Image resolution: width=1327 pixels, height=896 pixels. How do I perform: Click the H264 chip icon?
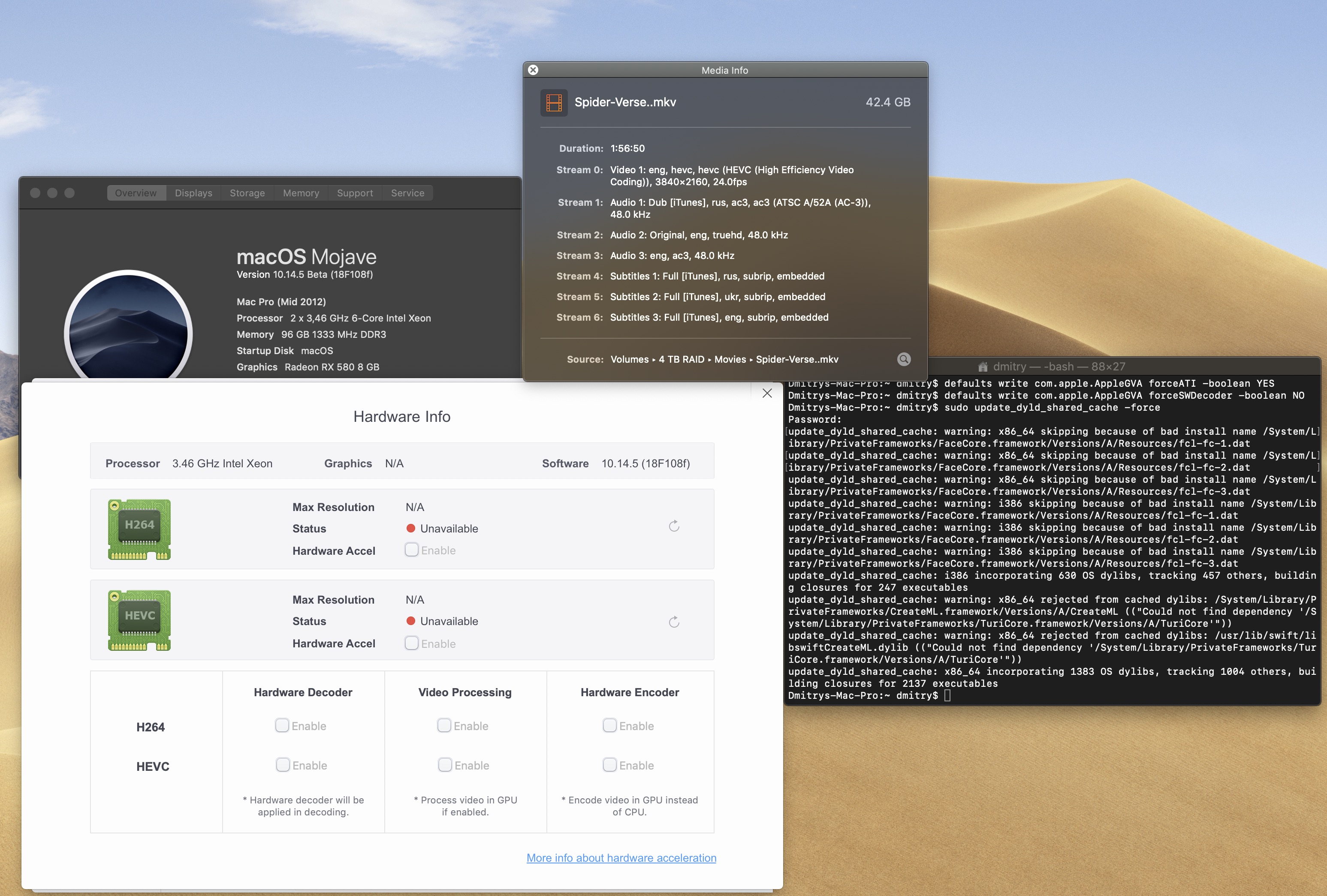(139, 529)
